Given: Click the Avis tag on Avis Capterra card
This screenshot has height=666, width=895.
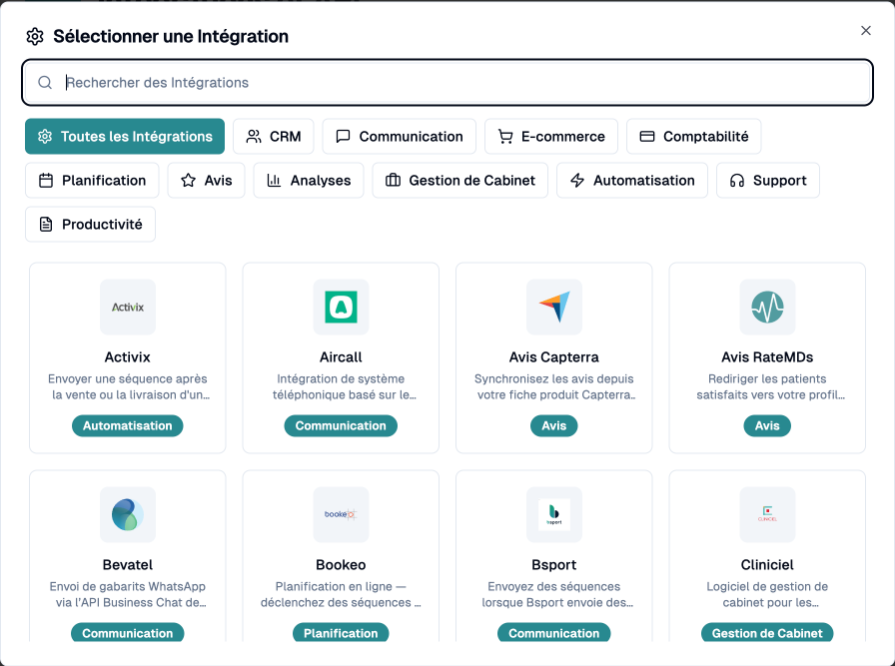Looking at the screenshot, I should pos(554,426).
